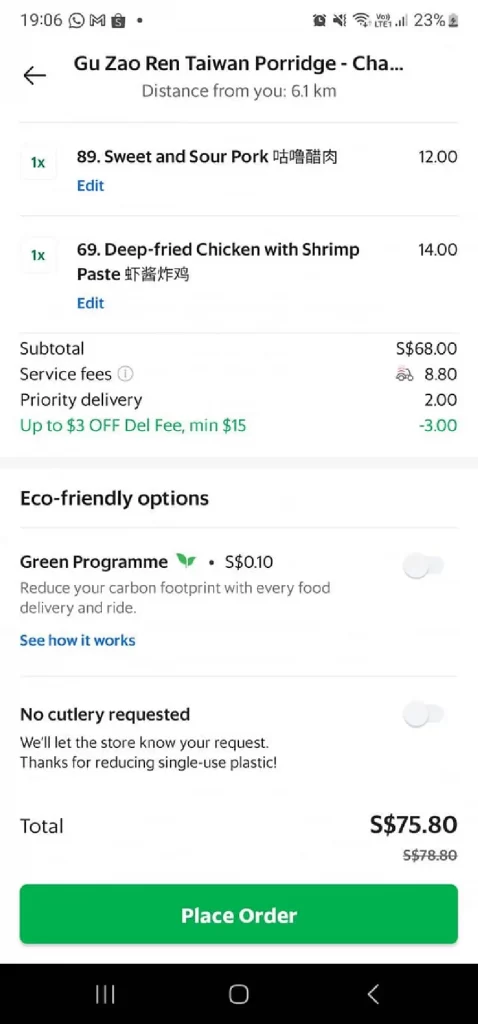Tap the delivery scooter icon beside 8.80
This screenshot has width=478, height=1024.
(x=405, y=375)
